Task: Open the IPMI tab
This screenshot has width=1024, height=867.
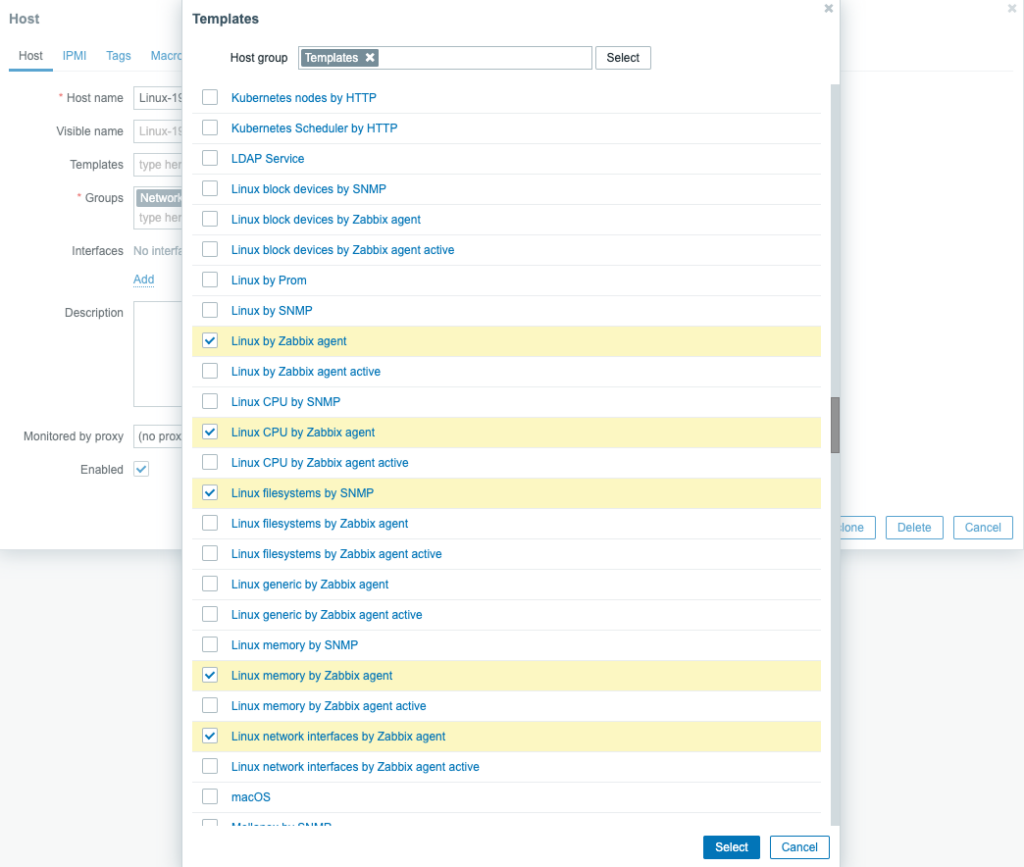Action: [x=74, y=55]
